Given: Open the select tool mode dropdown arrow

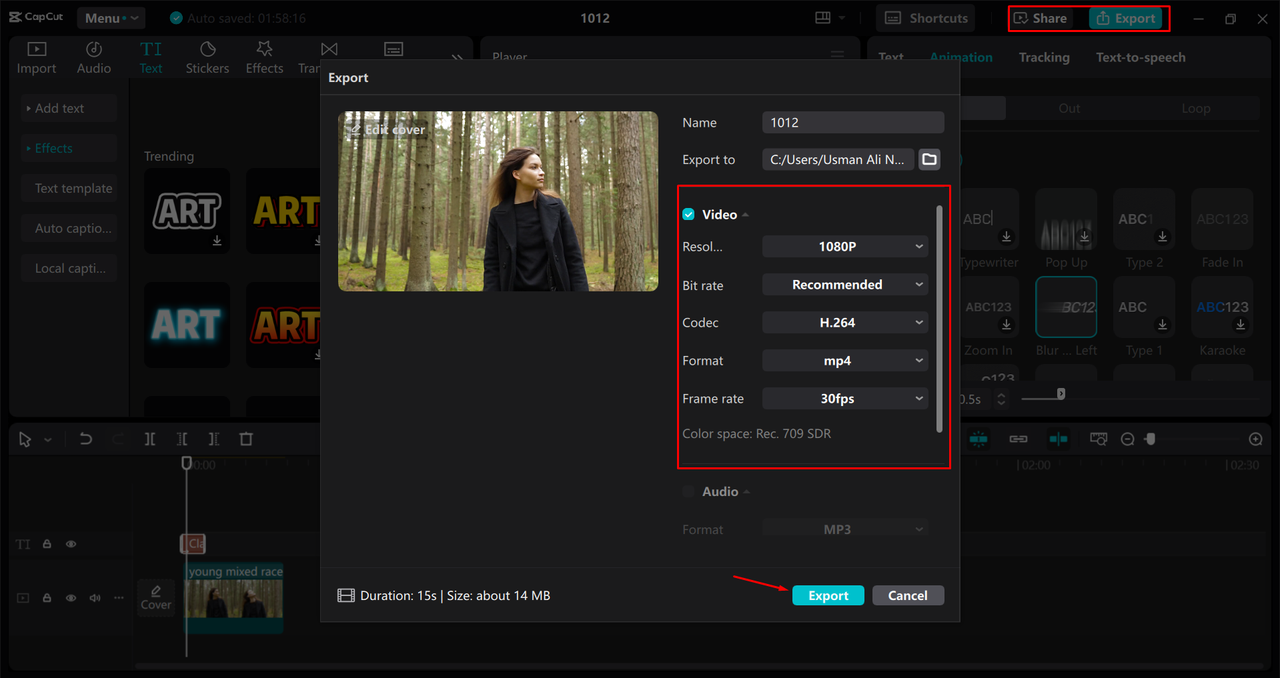Looking at the screenshot, I should point(47,440).
